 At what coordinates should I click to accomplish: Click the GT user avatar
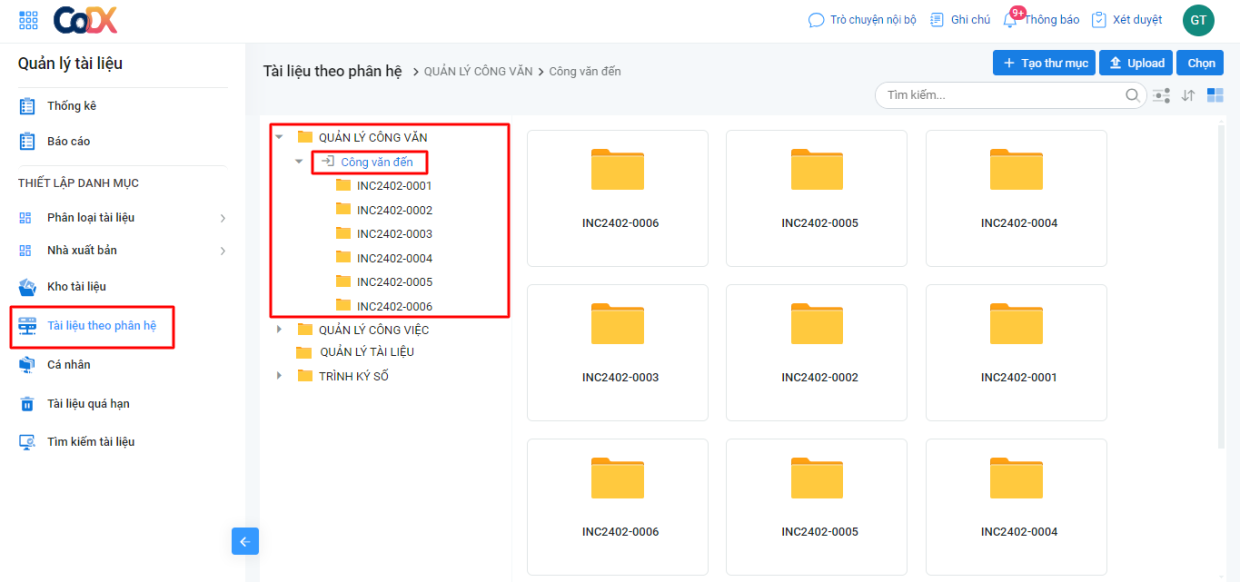[1198, 19]
